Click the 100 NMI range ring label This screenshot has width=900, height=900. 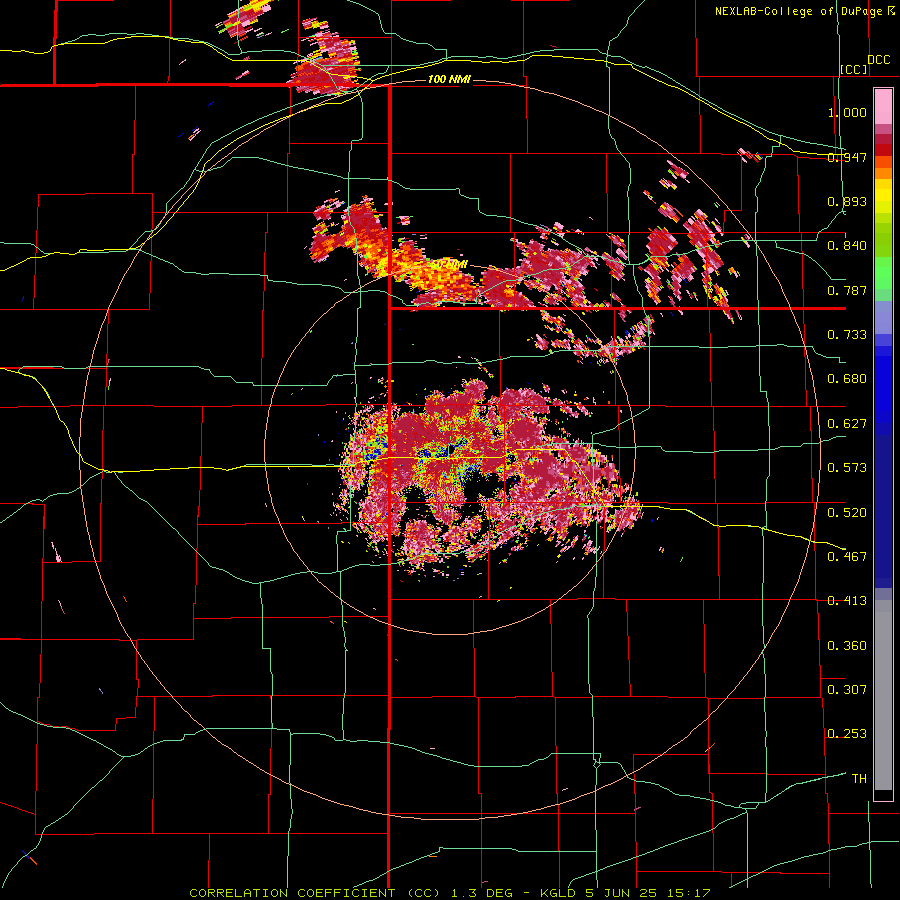click(449, 79)
